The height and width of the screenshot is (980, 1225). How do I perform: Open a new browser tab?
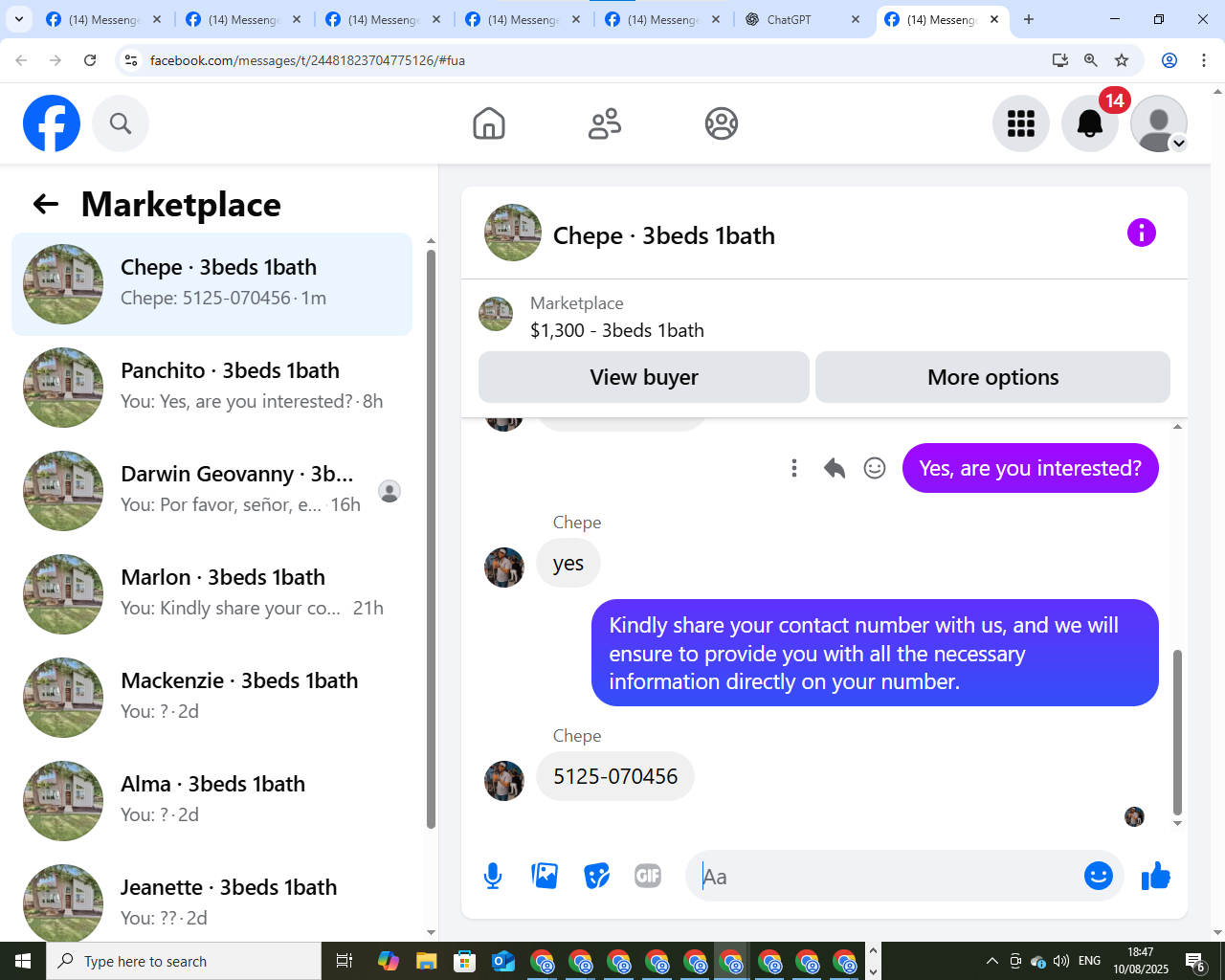coord(1029,19)
